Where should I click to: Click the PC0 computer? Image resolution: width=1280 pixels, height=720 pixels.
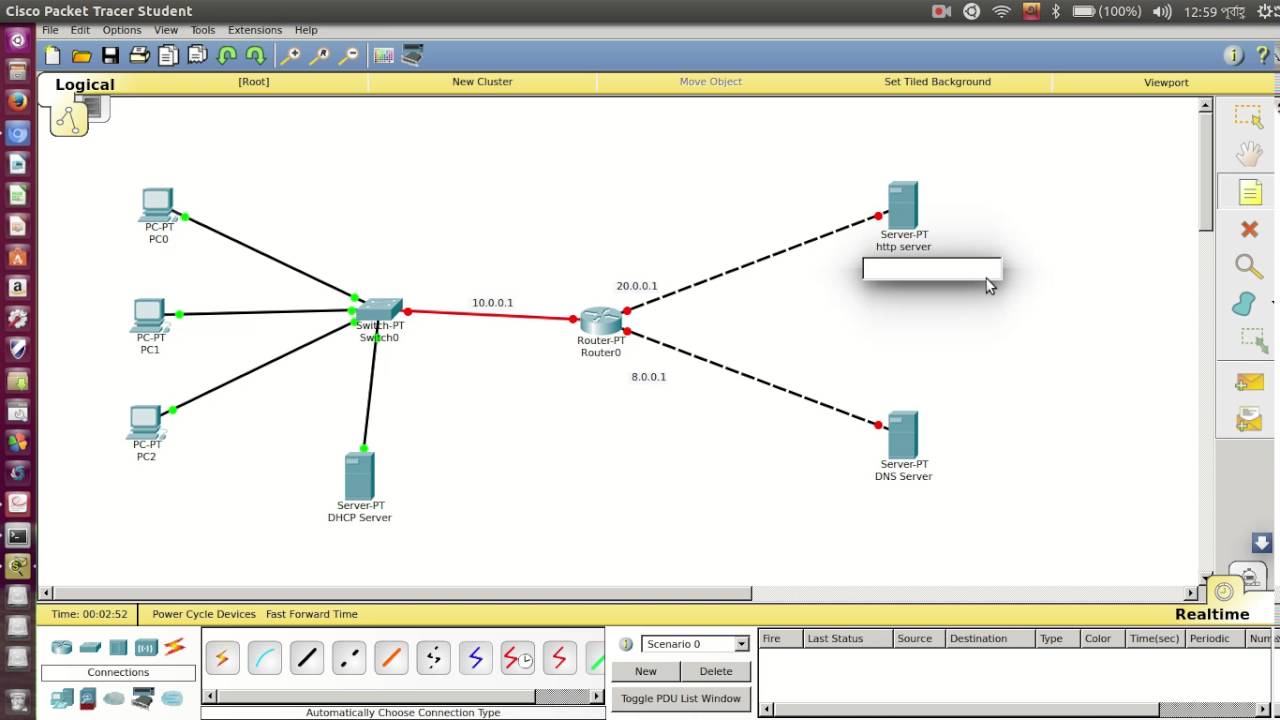pyautogui.click(x=157, y=205)
